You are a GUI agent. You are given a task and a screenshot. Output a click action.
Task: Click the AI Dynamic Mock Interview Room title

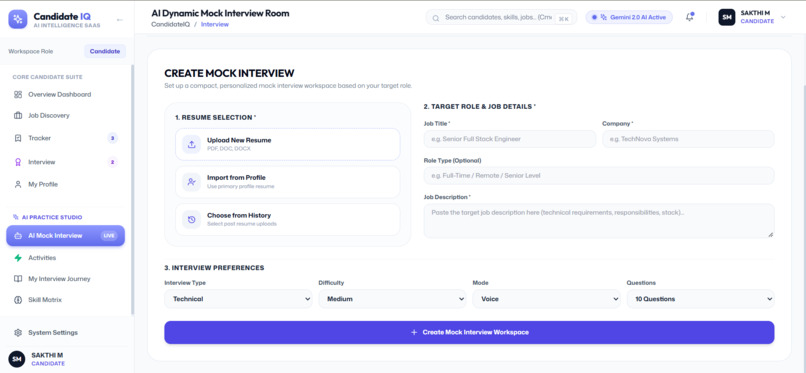click(221, 13)
